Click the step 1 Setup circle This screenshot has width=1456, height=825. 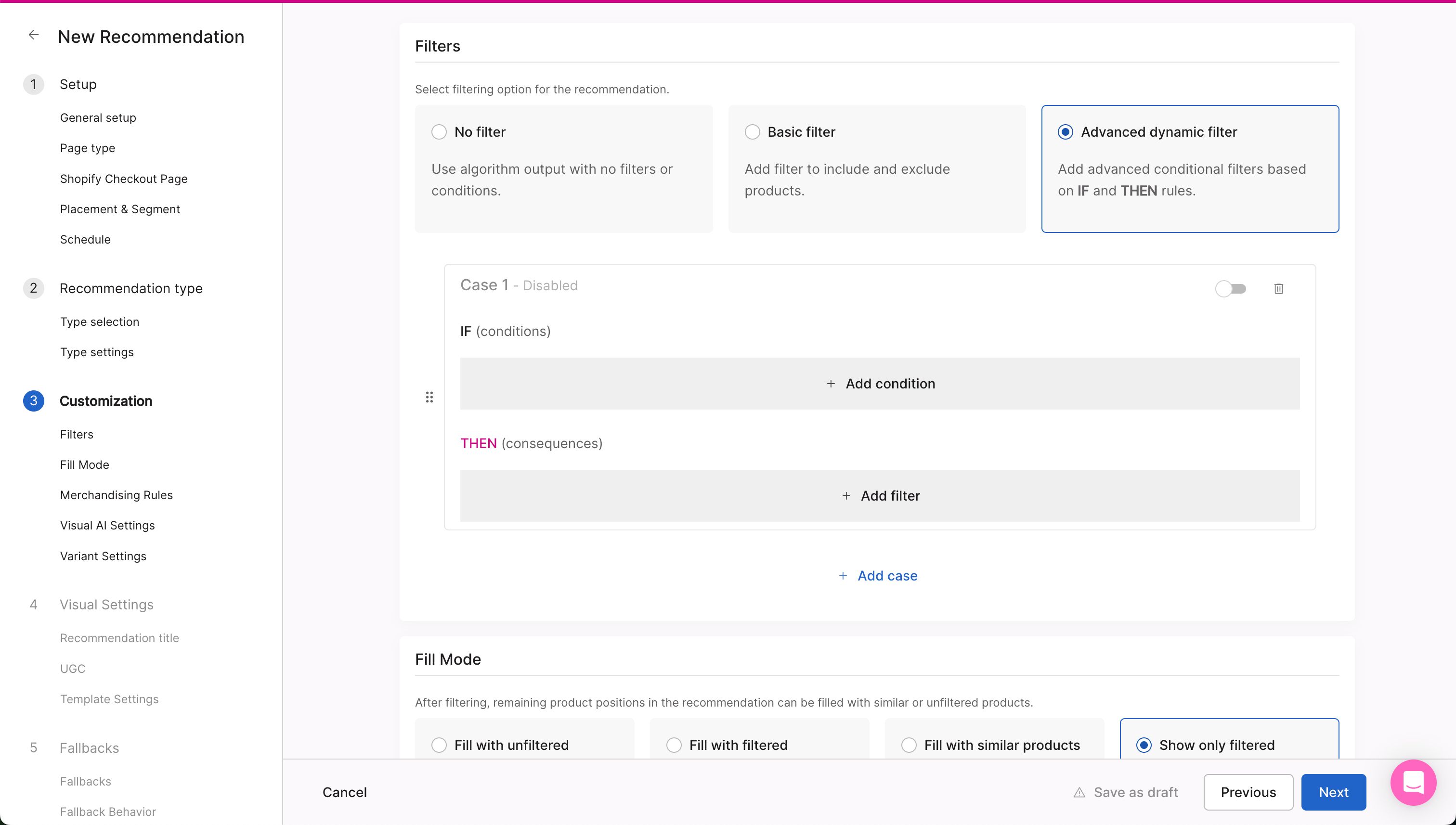tap(34, 84)
